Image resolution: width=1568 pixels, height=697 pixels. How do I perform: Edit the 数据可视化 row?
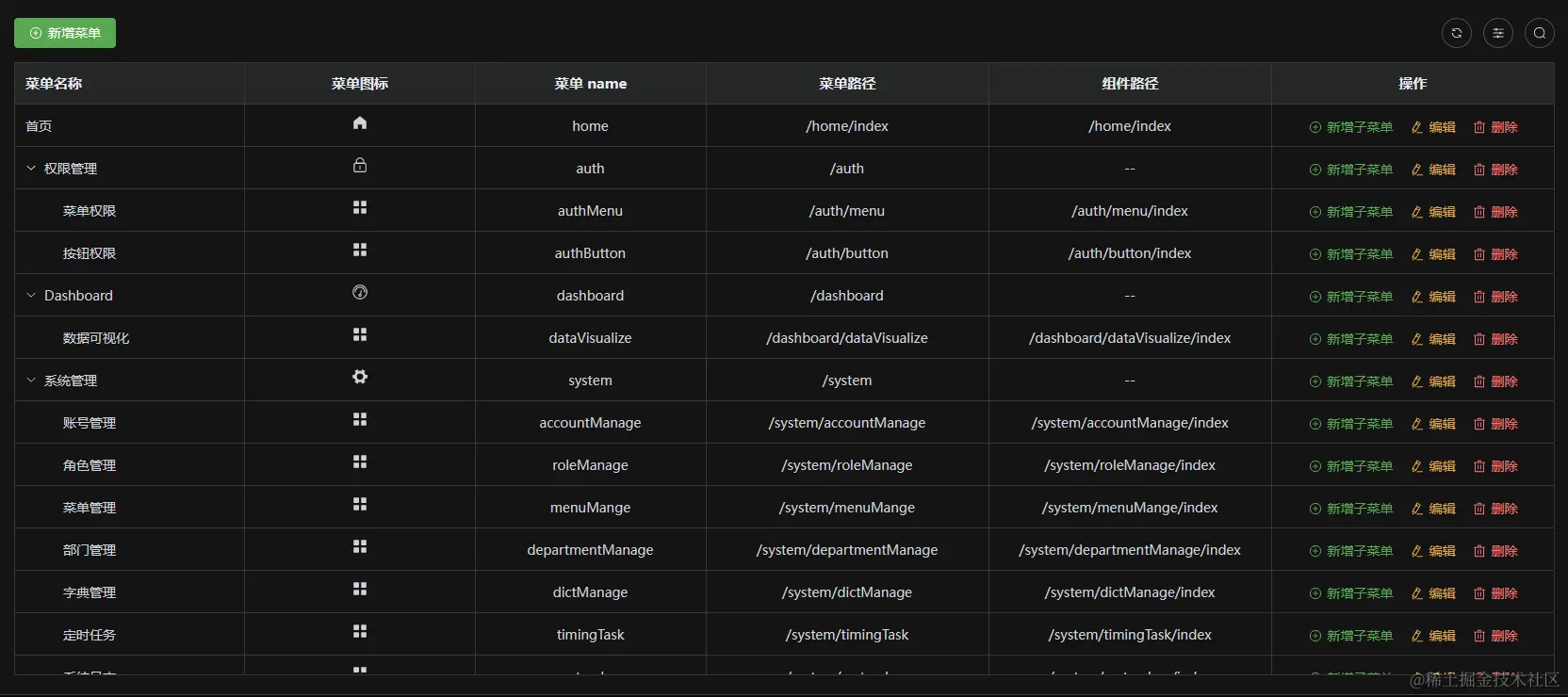click(x=1433, y=339)
